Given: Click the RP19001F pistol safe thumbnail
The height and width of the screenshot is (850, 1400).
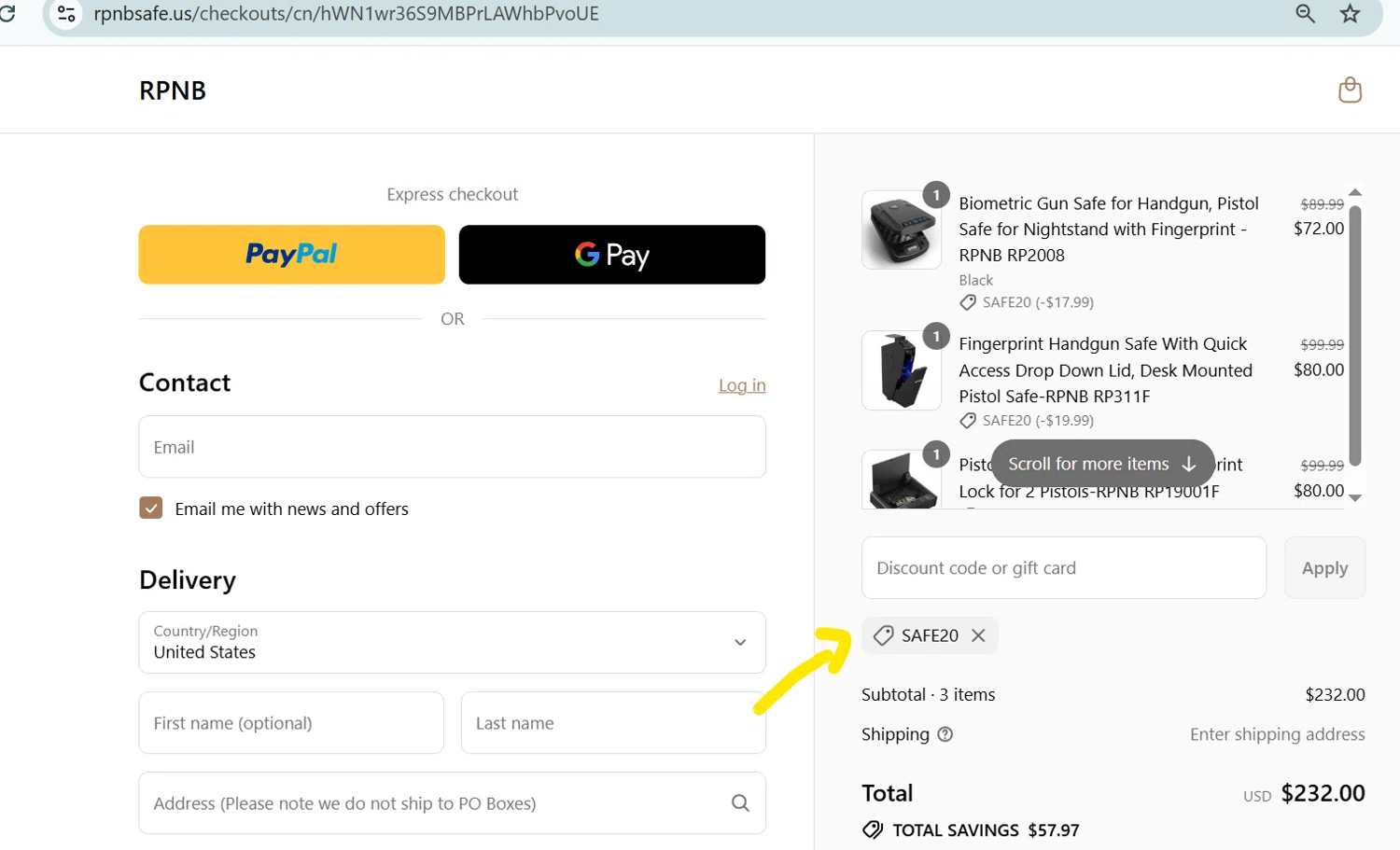Looking at the screenshot, I should click(x=901, y=480).
